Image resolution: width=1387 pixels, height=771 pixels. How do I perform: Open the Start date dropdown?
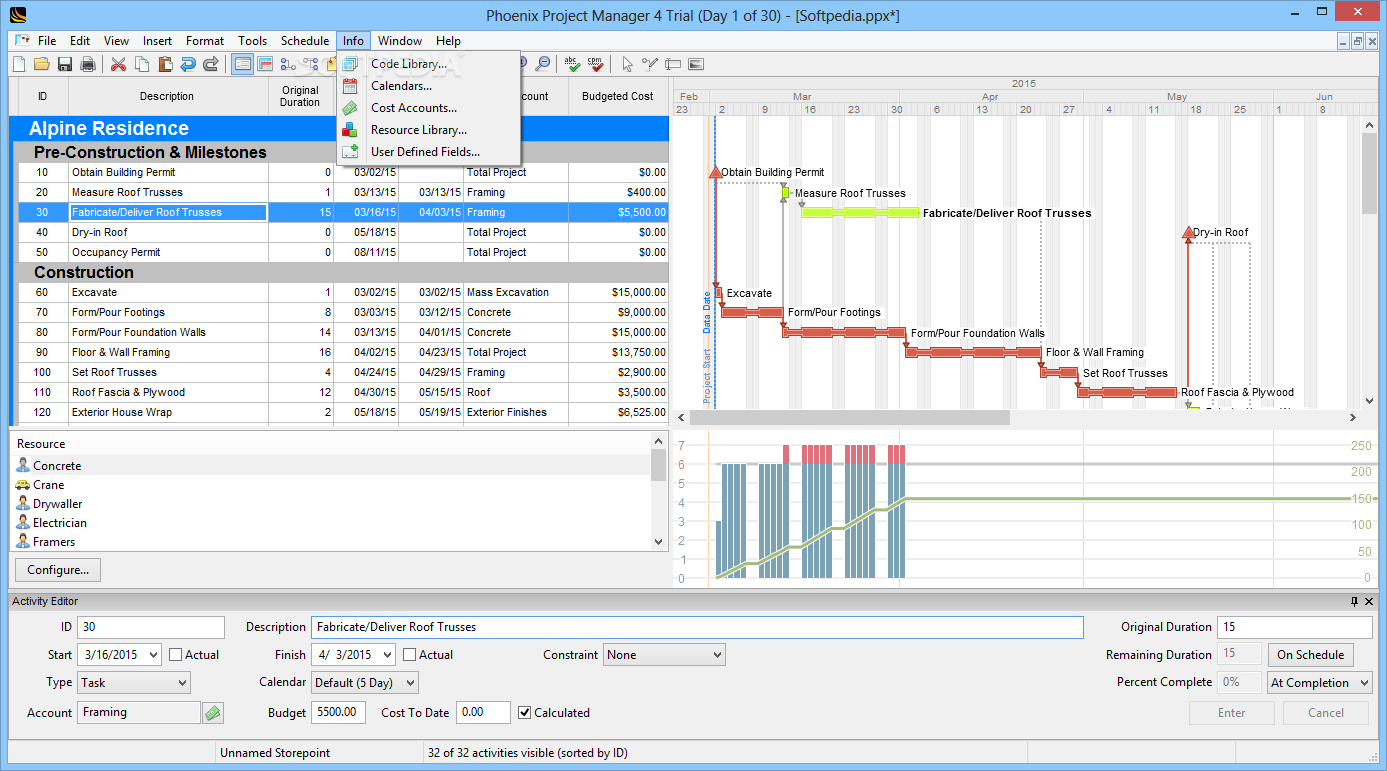pyautogui.click(x=152, y=655)
